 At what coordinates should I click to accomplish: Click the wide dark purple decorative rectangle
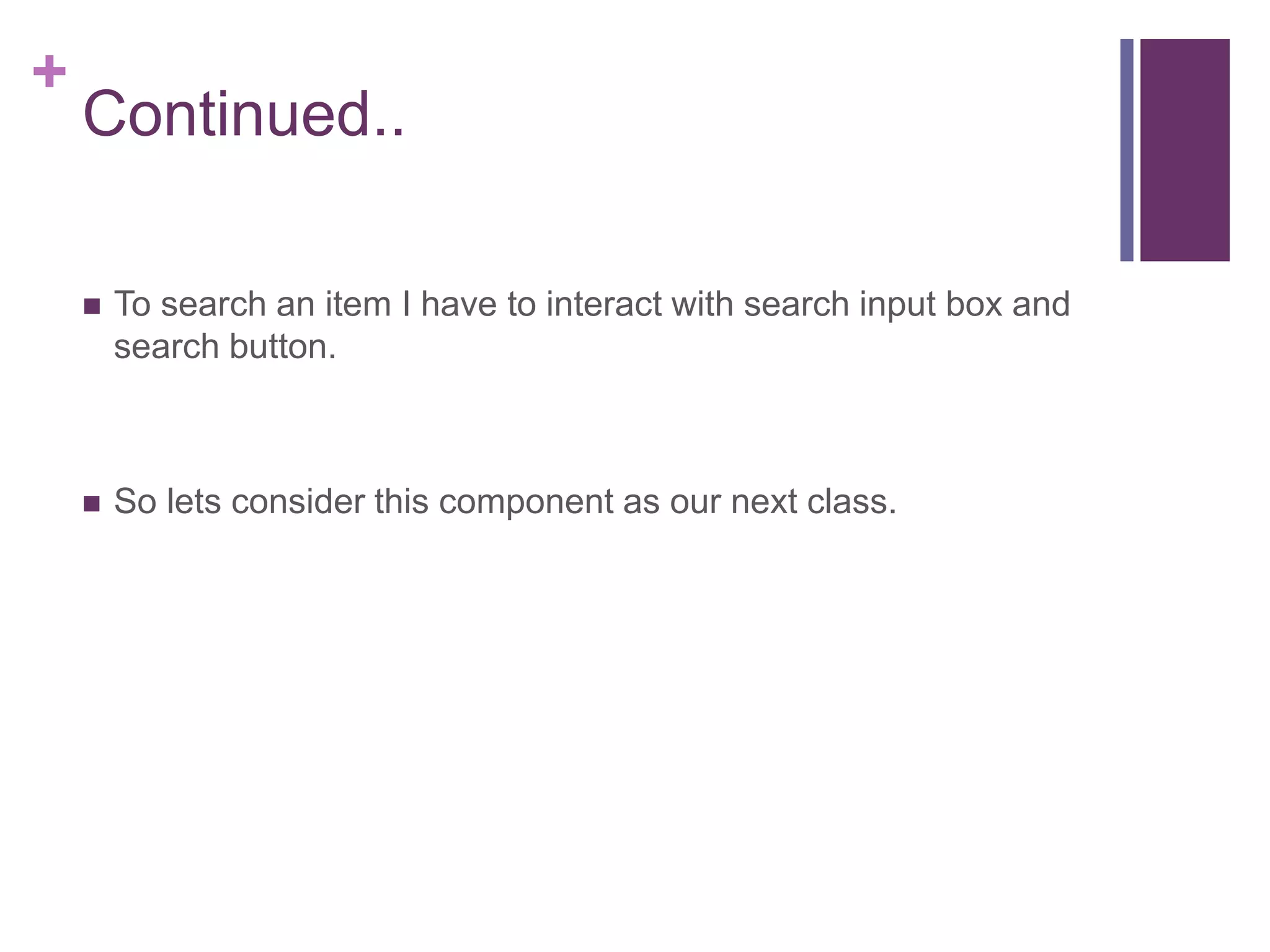[1184, 150]
